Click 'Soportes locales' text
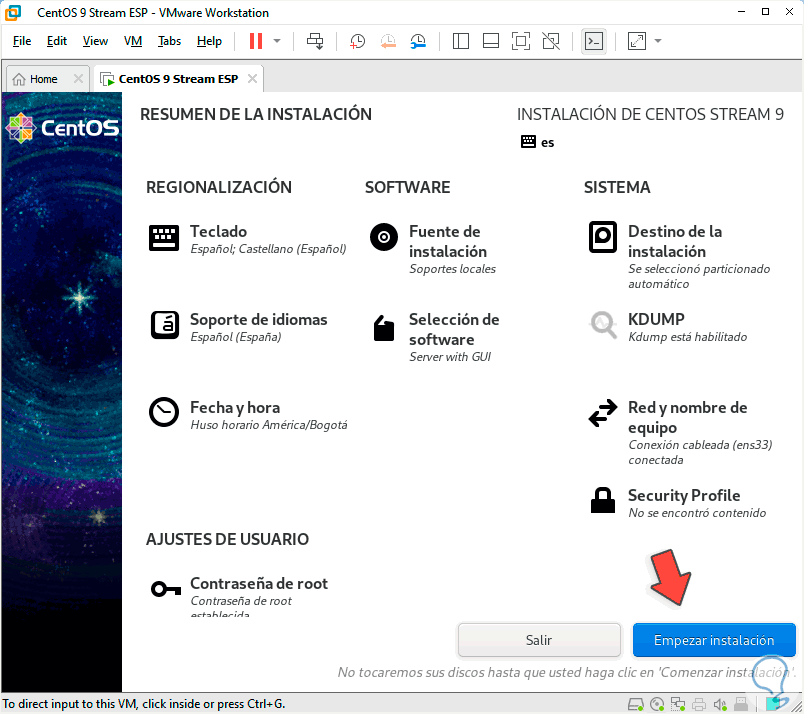Screen dimensions: 804x714 tap(452, 269)
